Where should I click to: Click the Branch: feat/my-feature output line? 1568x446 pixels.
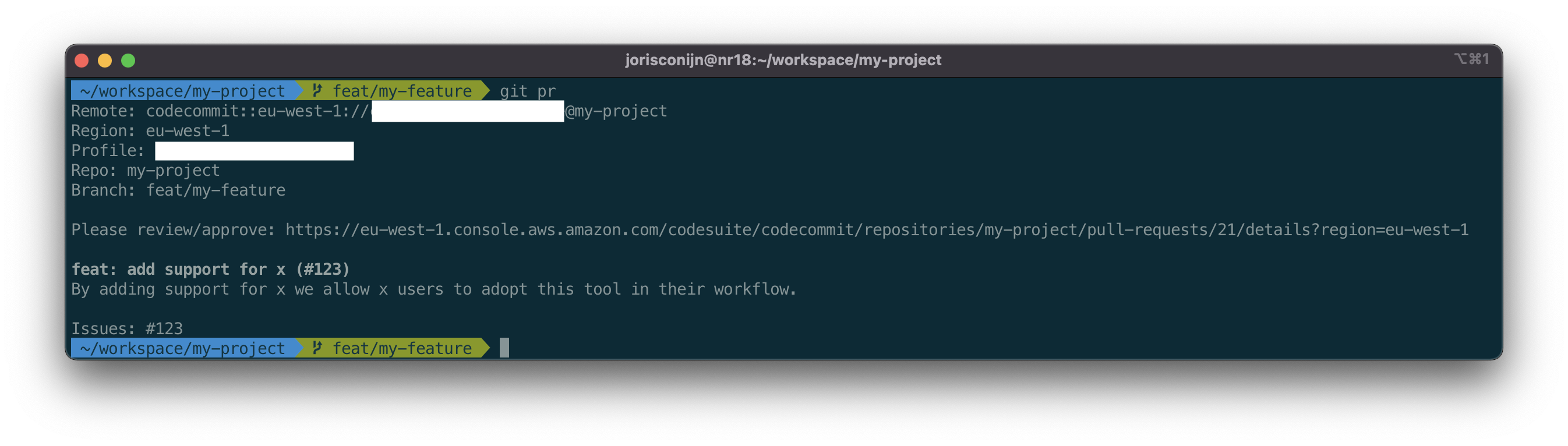(178, 190)
